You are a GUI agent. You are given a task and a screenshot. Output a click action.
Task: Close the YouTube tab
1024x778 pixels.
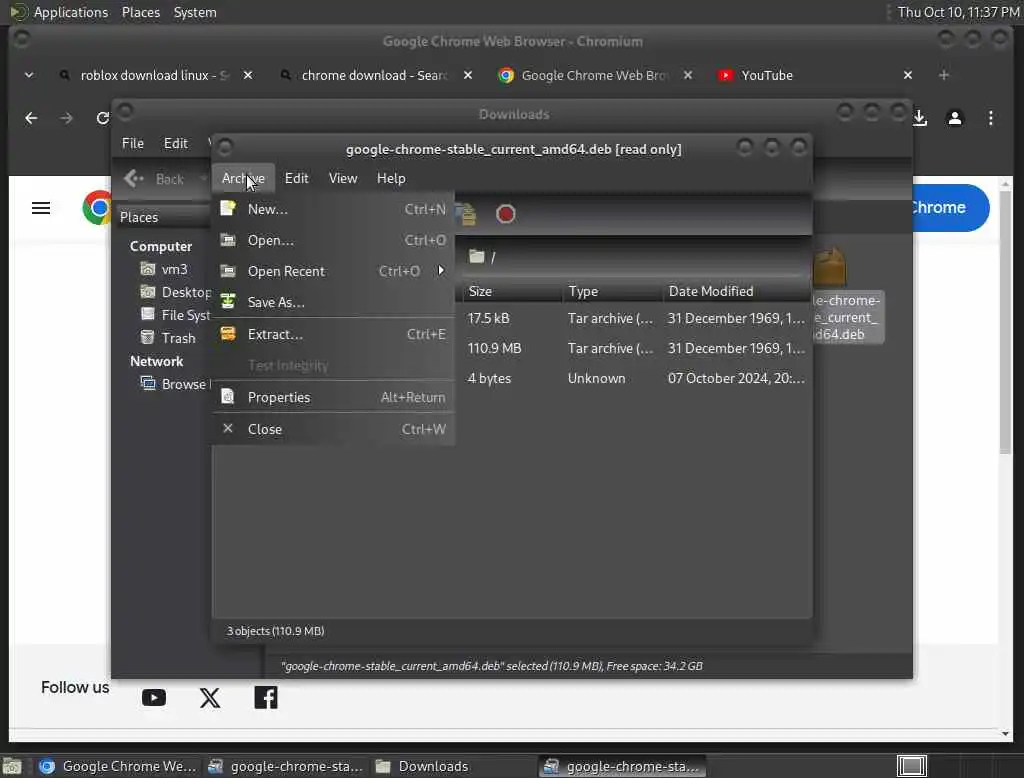pyautogui.click(x=908, y=75)
